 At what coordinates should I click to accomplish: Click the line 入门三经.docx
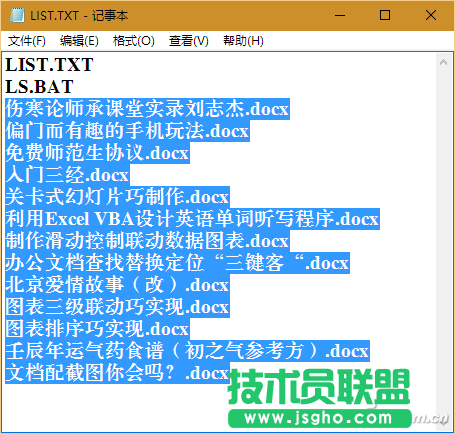[x=67, y=175]
